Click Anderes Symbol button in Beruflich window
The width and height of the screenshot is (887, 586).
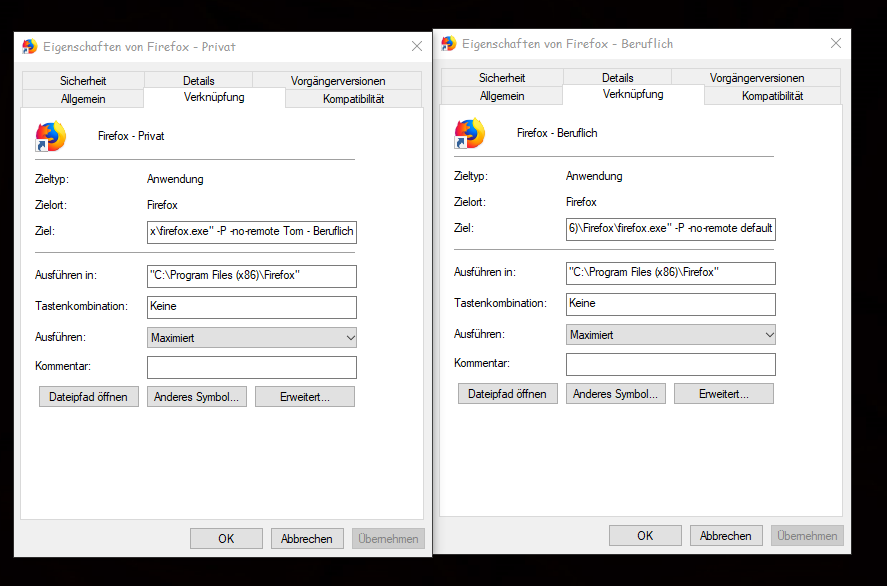point(616,394)
